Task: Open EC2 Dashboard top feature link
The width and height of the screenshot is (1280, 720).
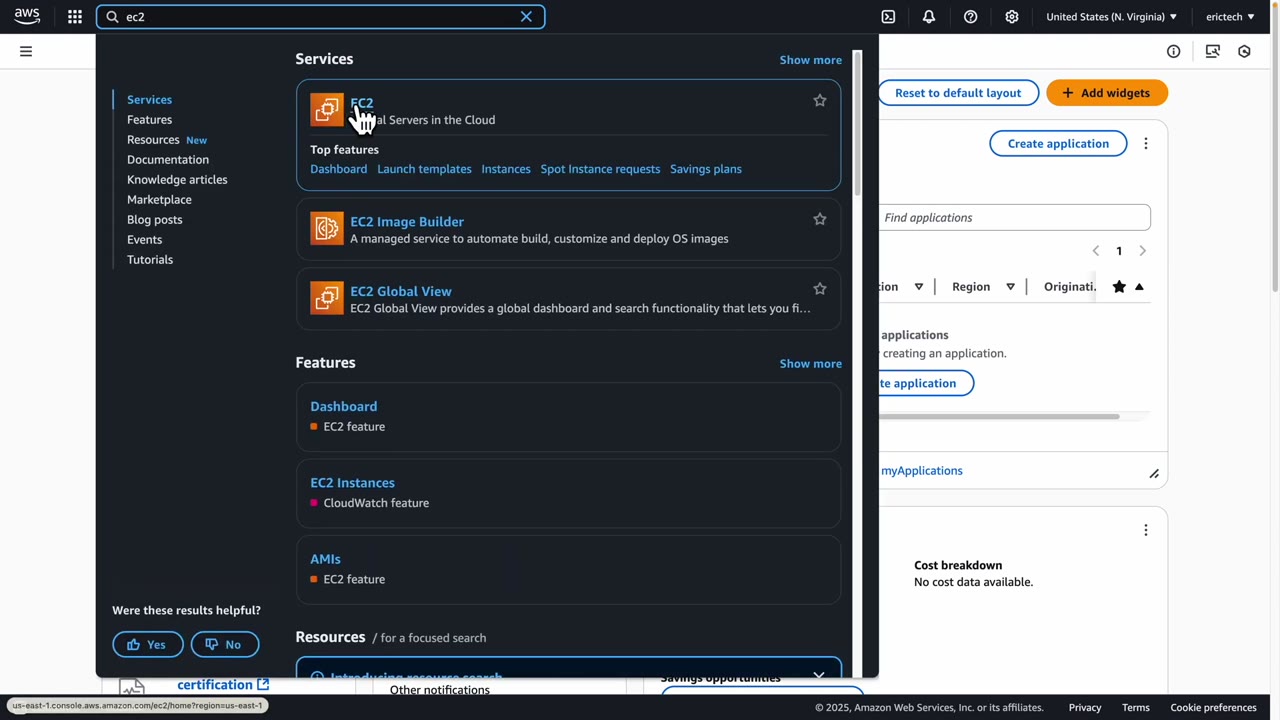Action: [x=338, y=169]
